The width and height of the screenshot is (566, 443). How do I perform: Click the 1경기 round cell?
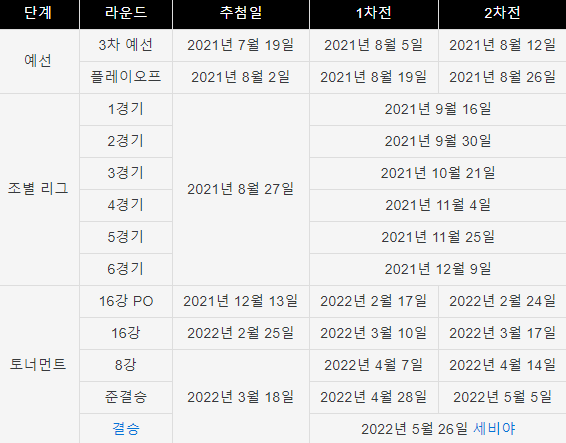[126, 109]
